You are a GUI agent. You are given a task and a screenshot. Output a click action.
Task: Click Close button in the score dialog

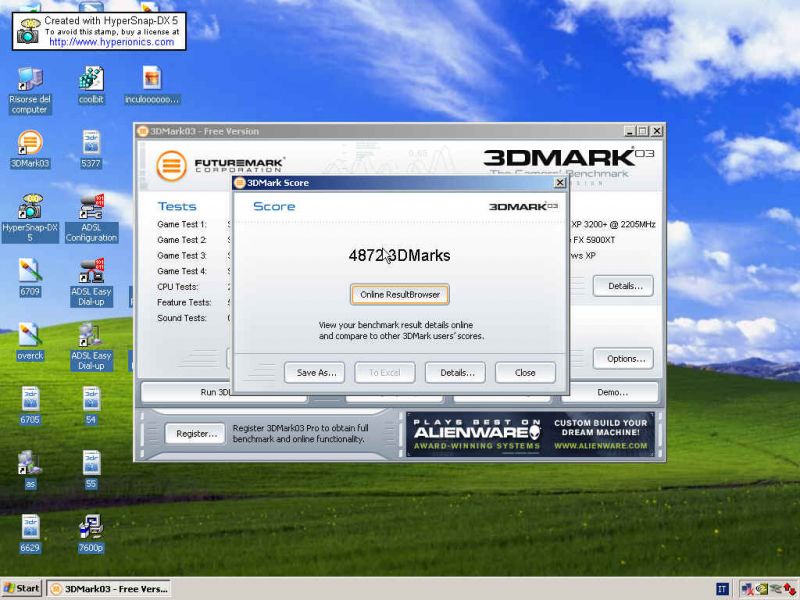525,372
